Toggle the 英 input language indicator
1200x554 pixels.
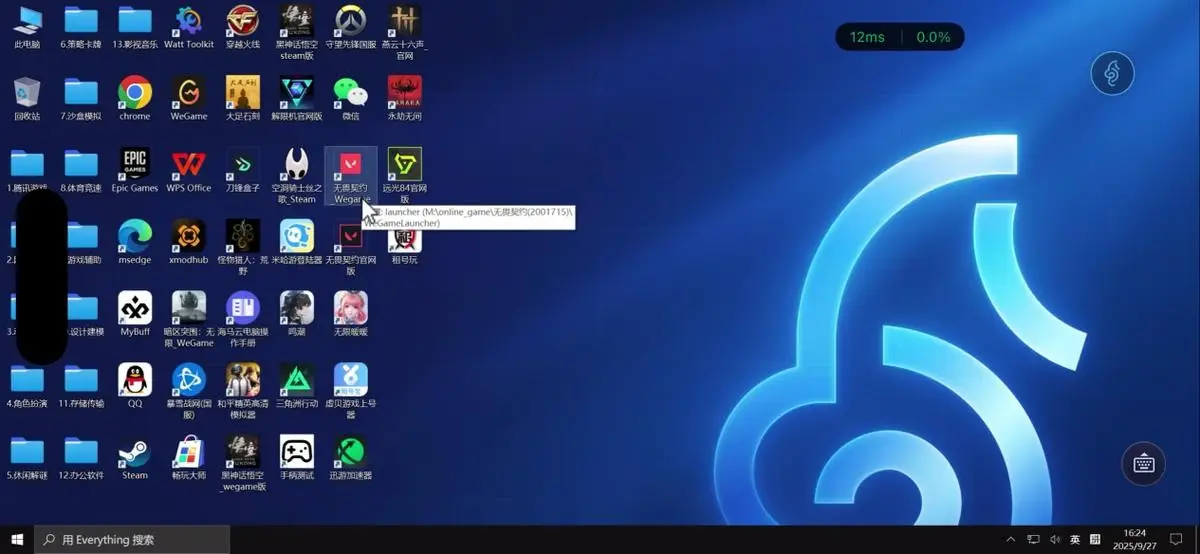(1075, 540)
